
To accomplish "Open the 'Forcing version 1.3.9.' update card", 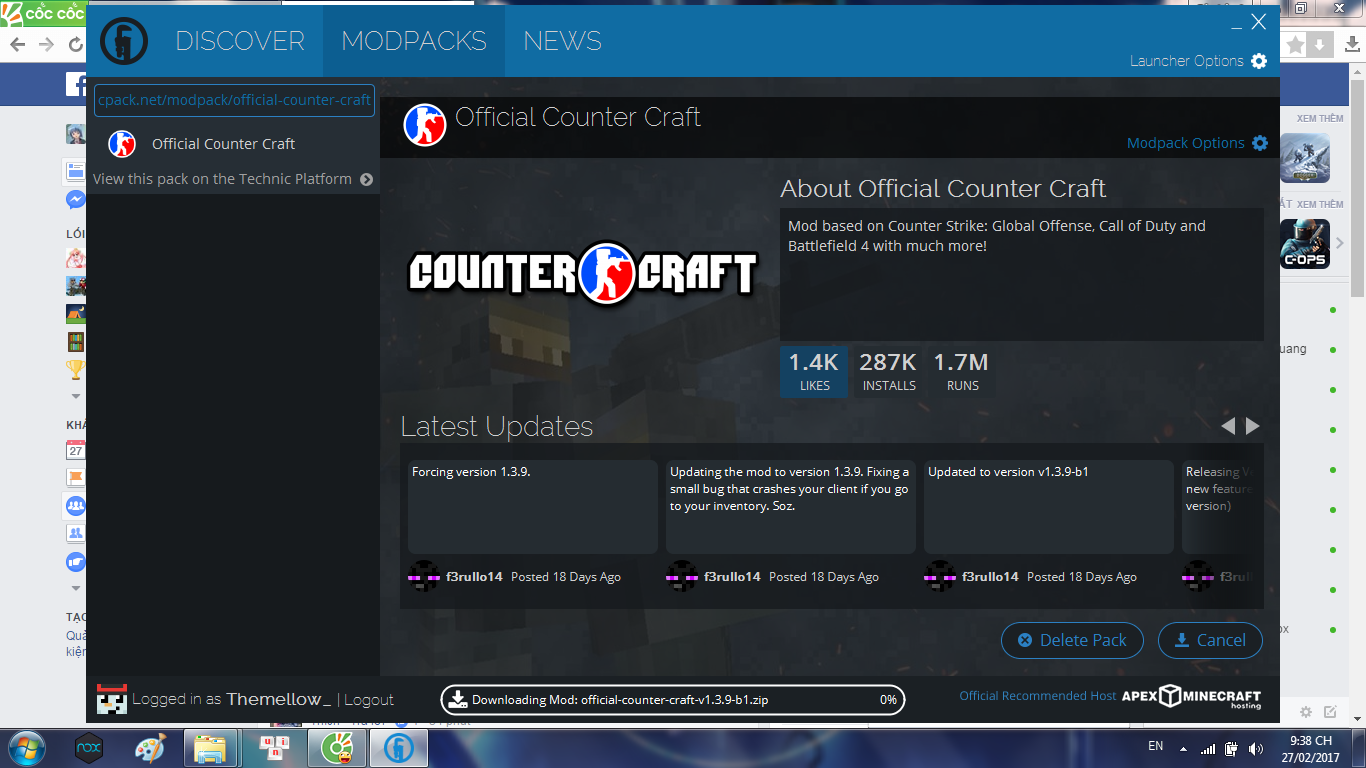I will pyautogui.click(x=533, y=507).
